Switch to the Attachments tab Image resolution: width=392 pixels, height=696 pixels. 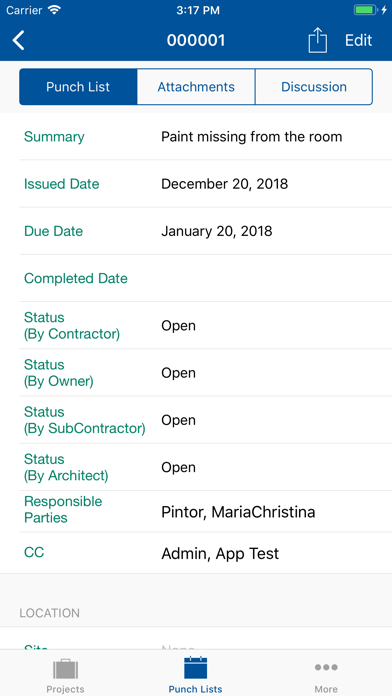click(x=196, y=87)
